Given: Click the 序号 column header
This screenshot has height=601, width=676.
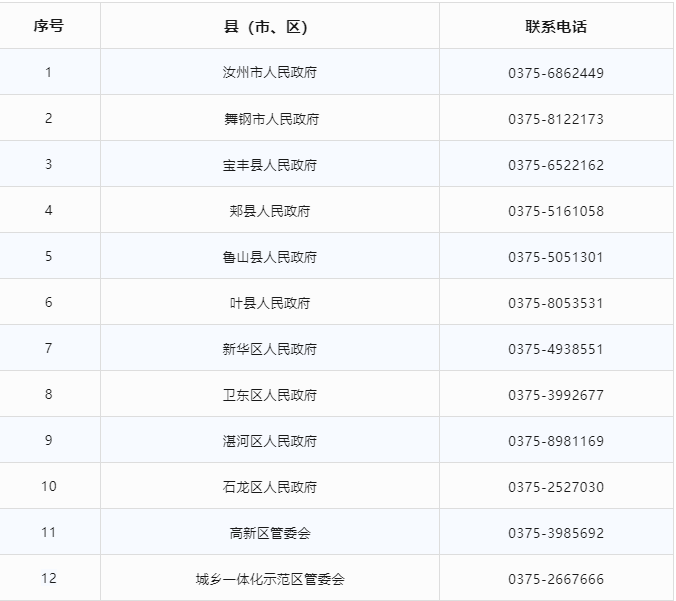Looking at the screenshot, I should (x=49, y=26).
